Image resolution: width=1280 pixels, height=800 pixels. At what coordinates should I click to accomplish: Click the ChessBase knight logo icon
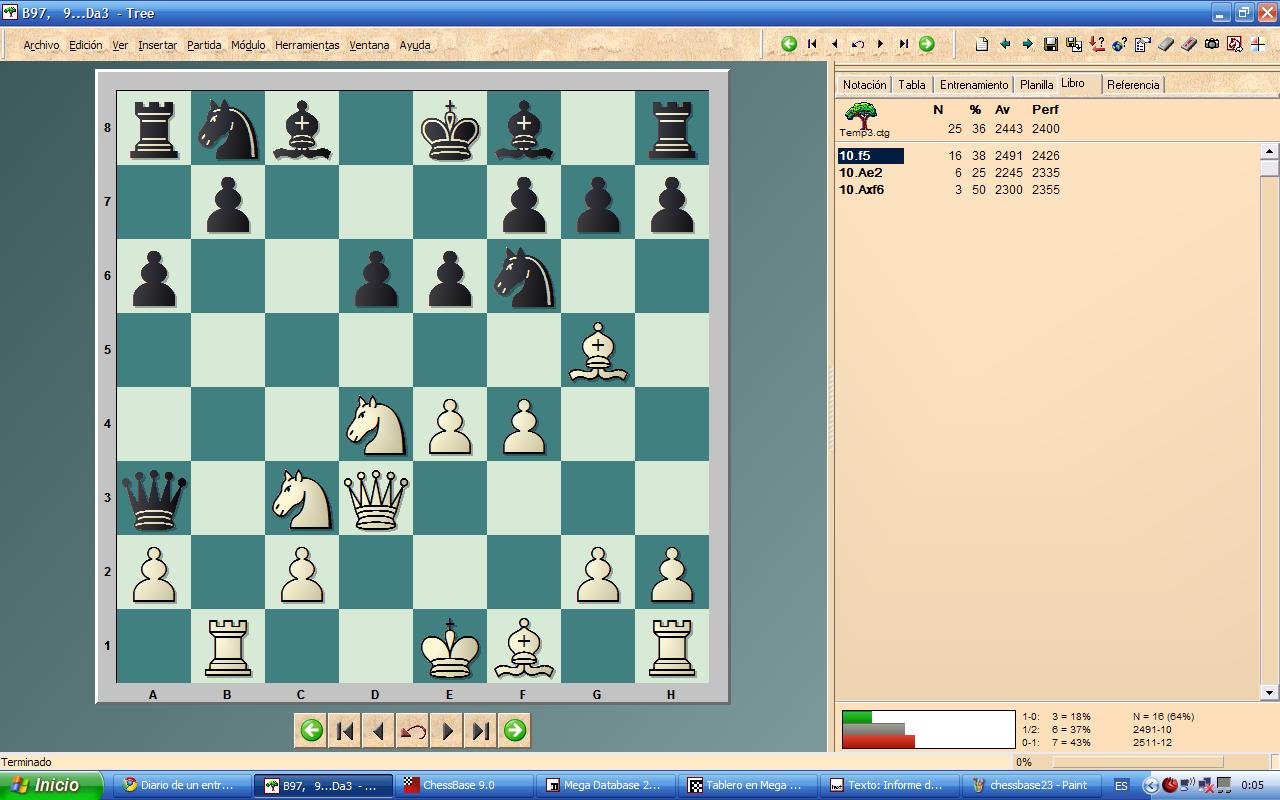pyautogui.click(x=1236, y=44)
